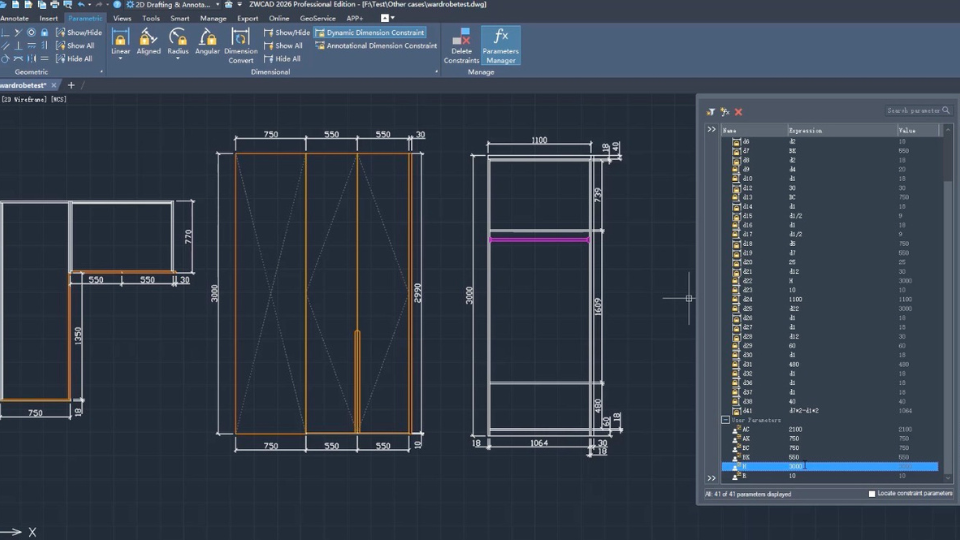Select the Aligned dimensional constraint tool
Image resolution: width=960 pixels, height=540 pixels.
click(x=149, y=42)
